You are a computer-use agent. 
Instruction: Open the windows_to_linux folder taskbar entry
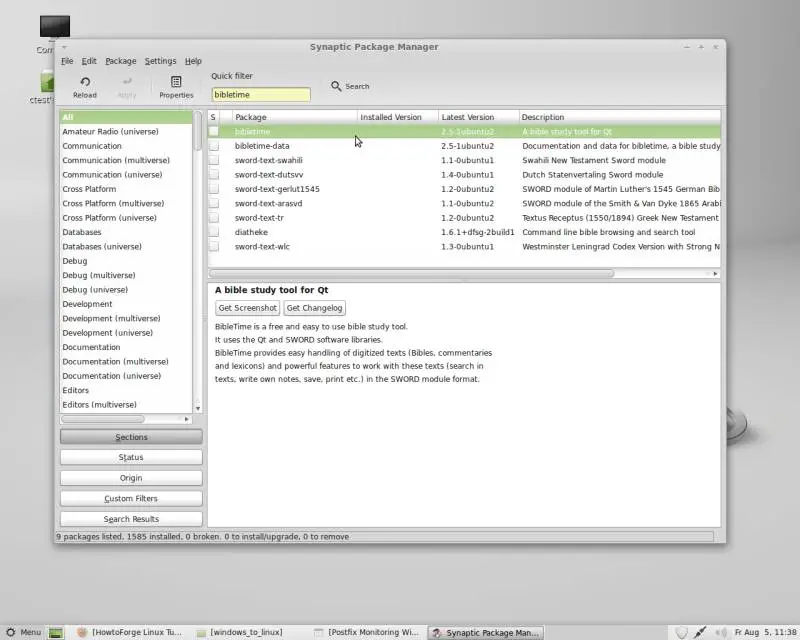(240, 632)
